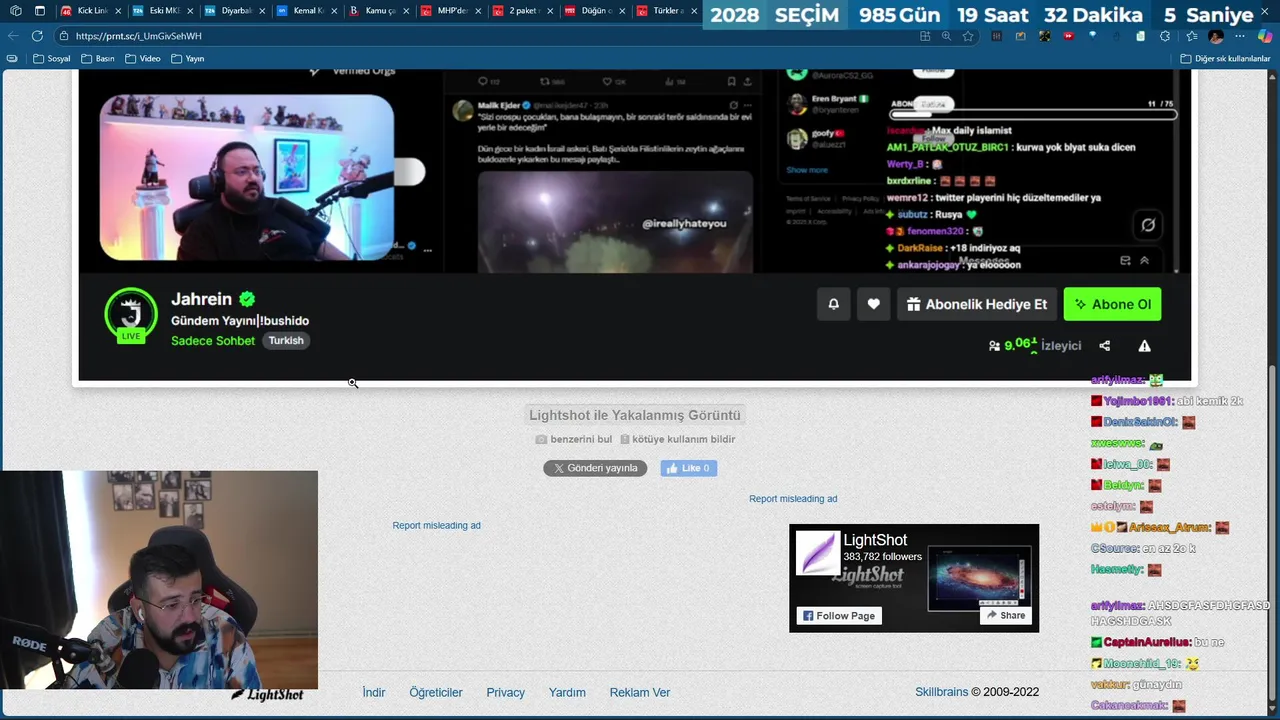
Task: Click Follow Page in LightShot widget
Action: (x=837, y=616)
